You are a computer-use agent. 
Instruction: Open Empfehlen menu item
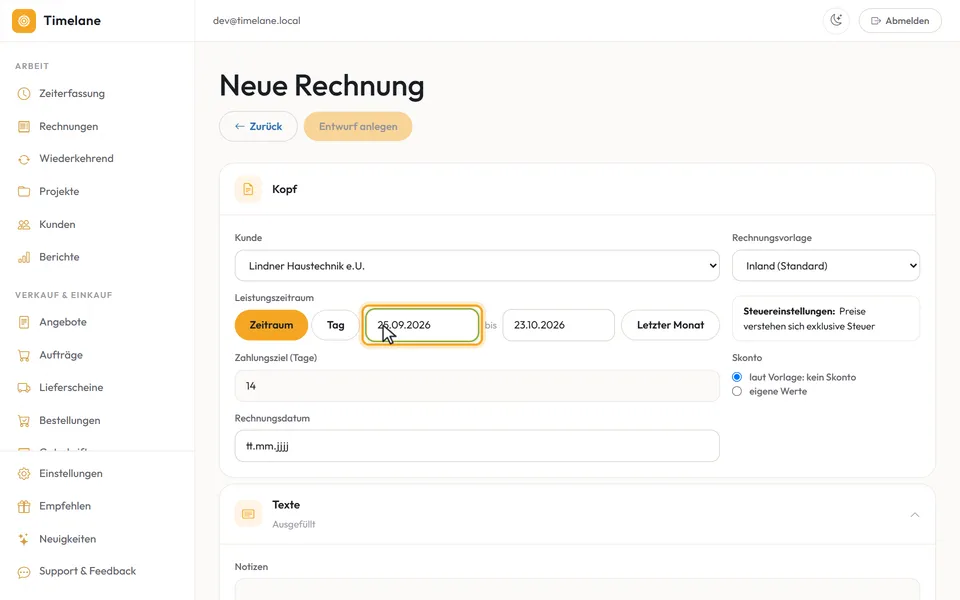point(65,506)
